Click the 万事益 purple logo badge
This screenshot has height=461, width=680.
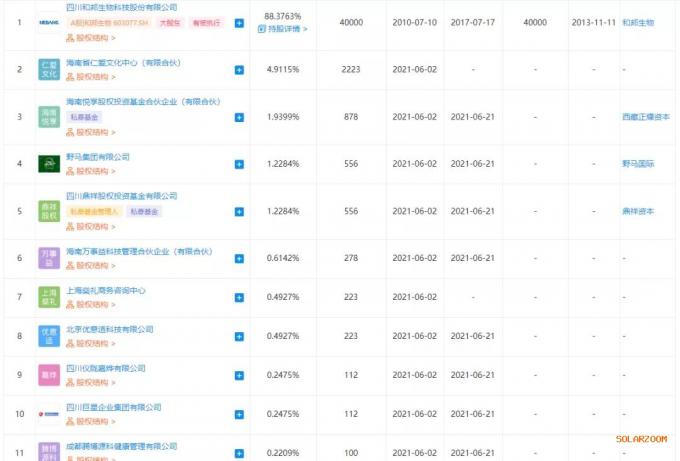pos(49,258)
